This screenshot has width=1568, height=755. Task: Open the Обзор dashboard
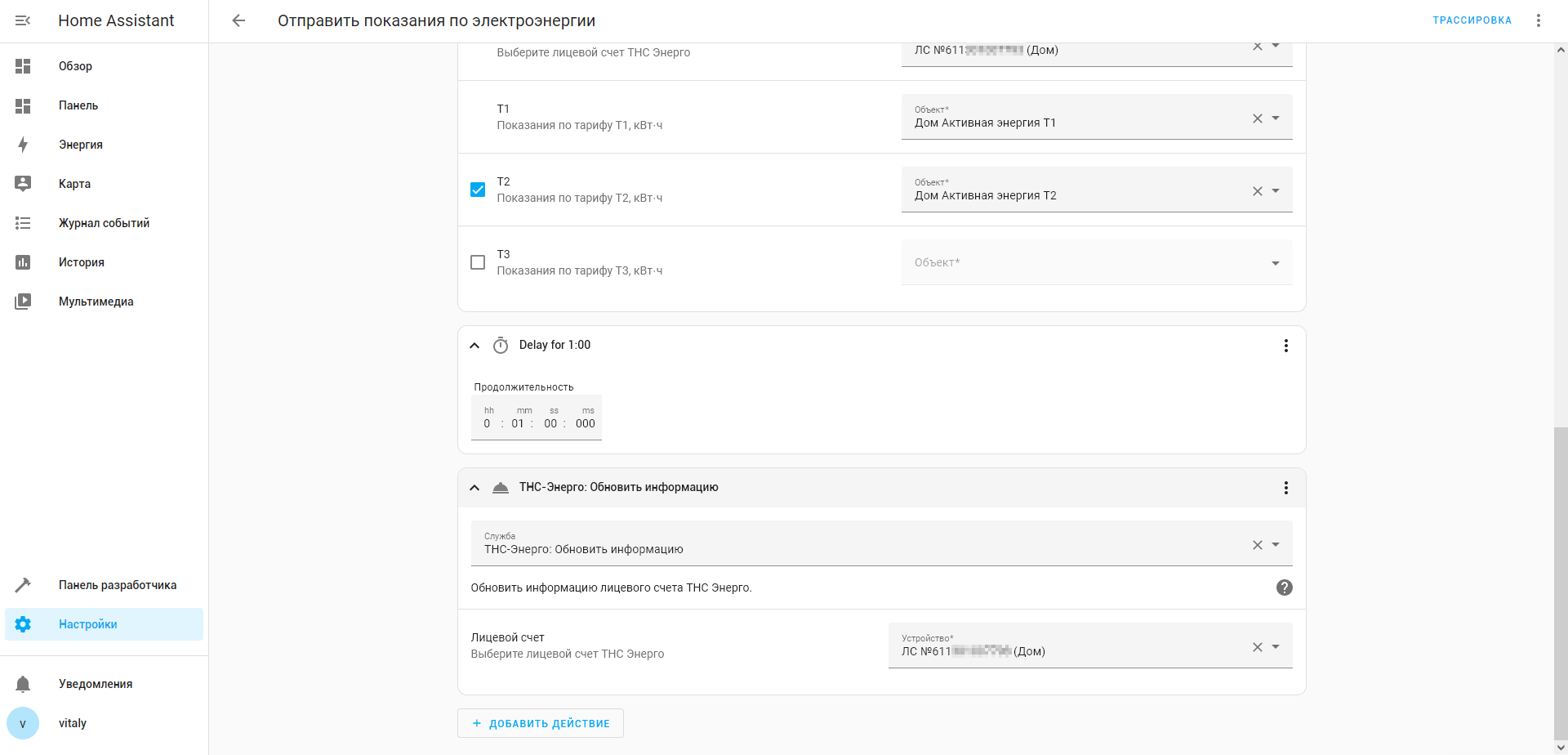104,66
